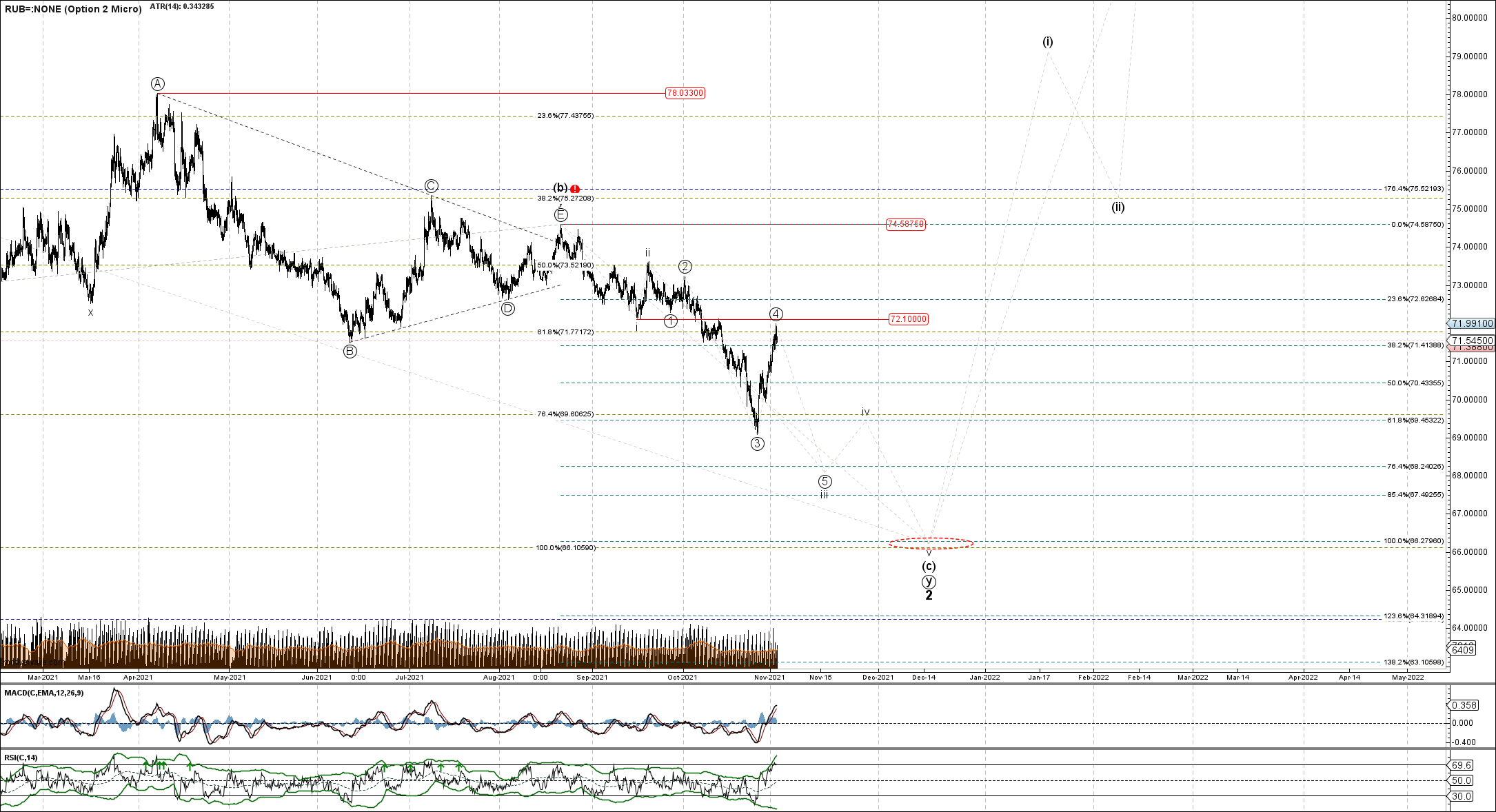Click the circled C wave marker

click(x=431, y=186)
